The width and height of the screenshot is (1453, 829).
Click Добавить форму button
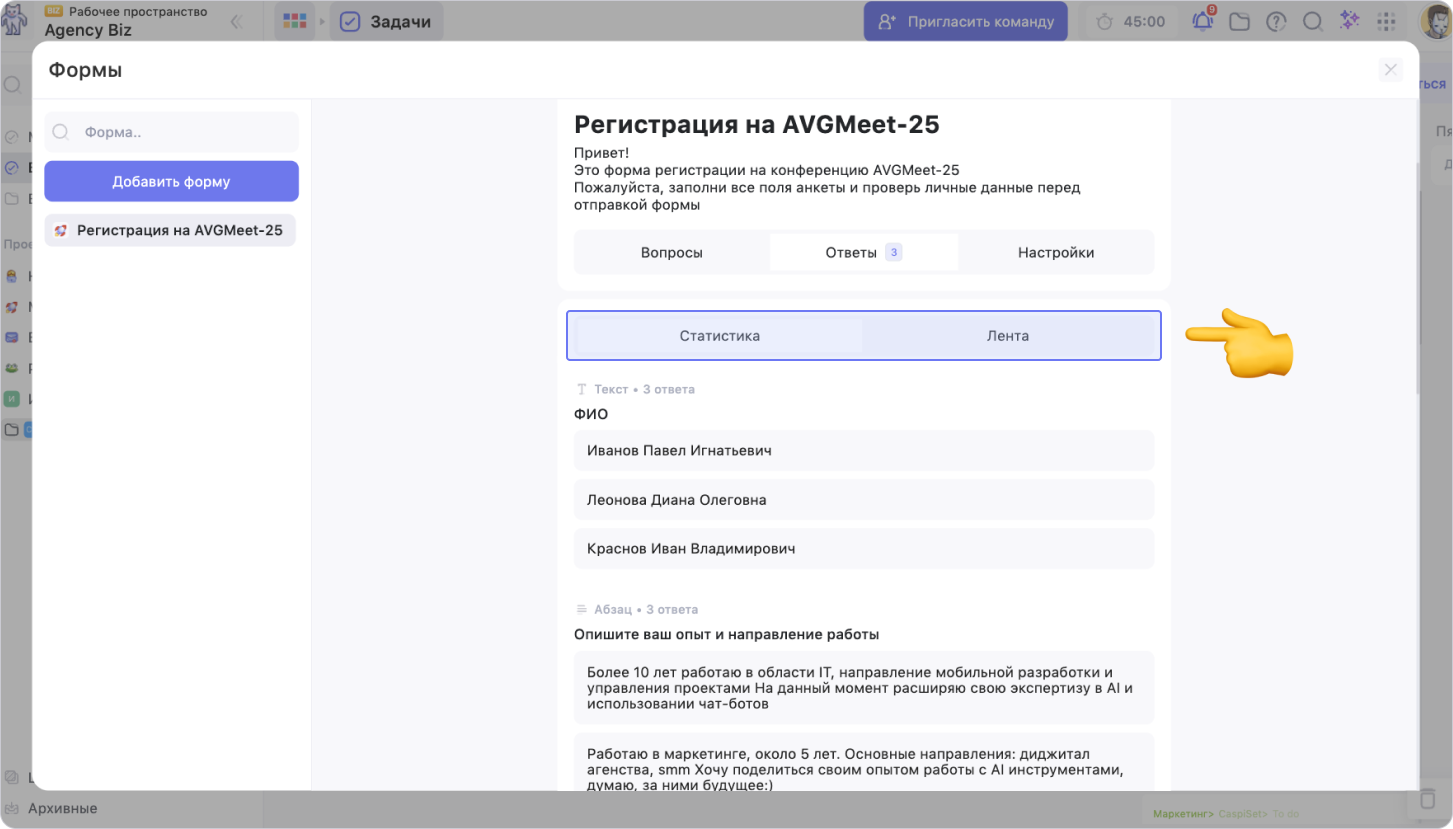(x=171, y=182)
